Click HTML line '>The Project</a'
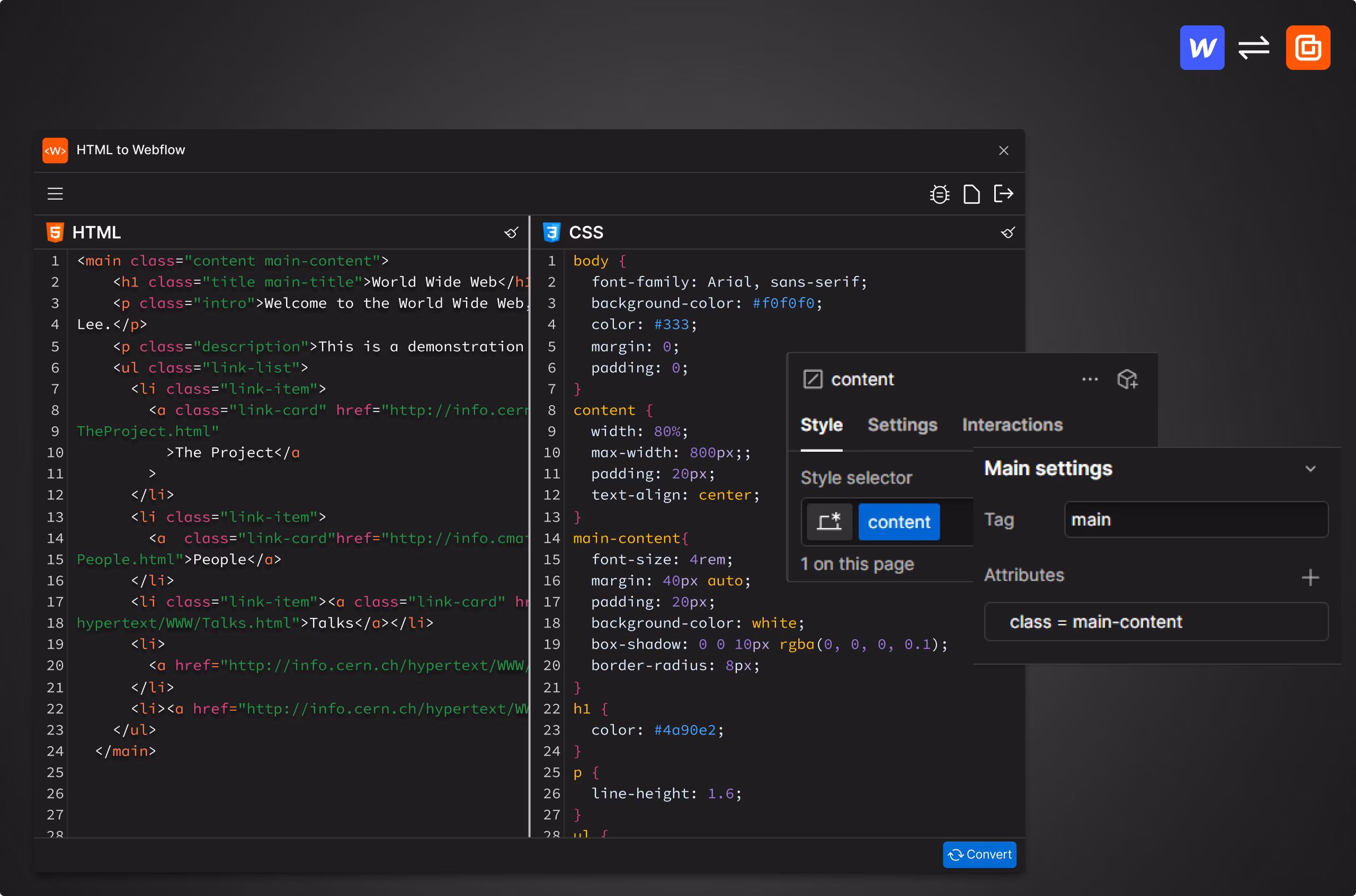The width and height of the screenshot is (1356, 896). [x=233, y=453]
